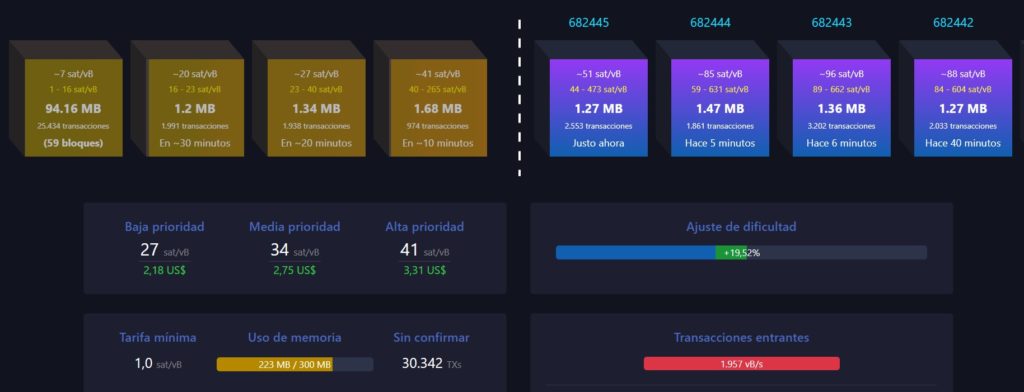Select mined block labeled Hace 6 minutos

841,108
